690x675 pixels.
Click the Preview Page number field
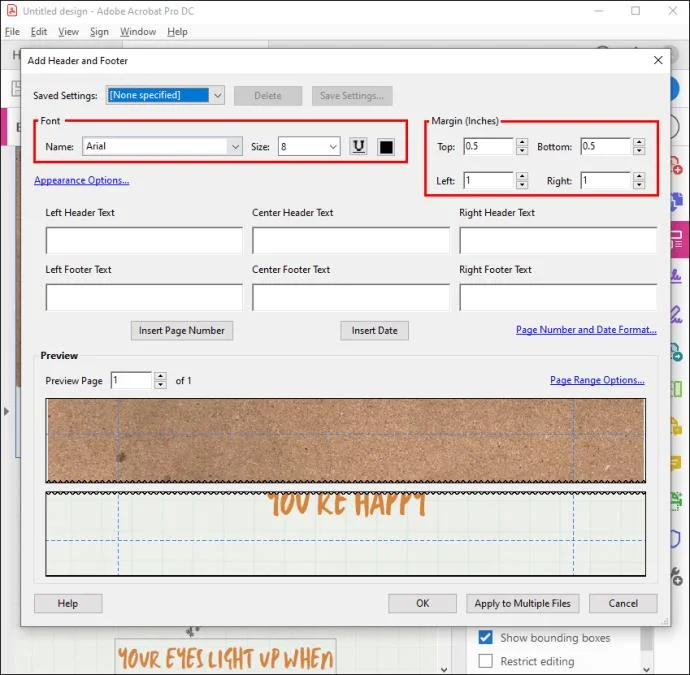click(132, 380)
